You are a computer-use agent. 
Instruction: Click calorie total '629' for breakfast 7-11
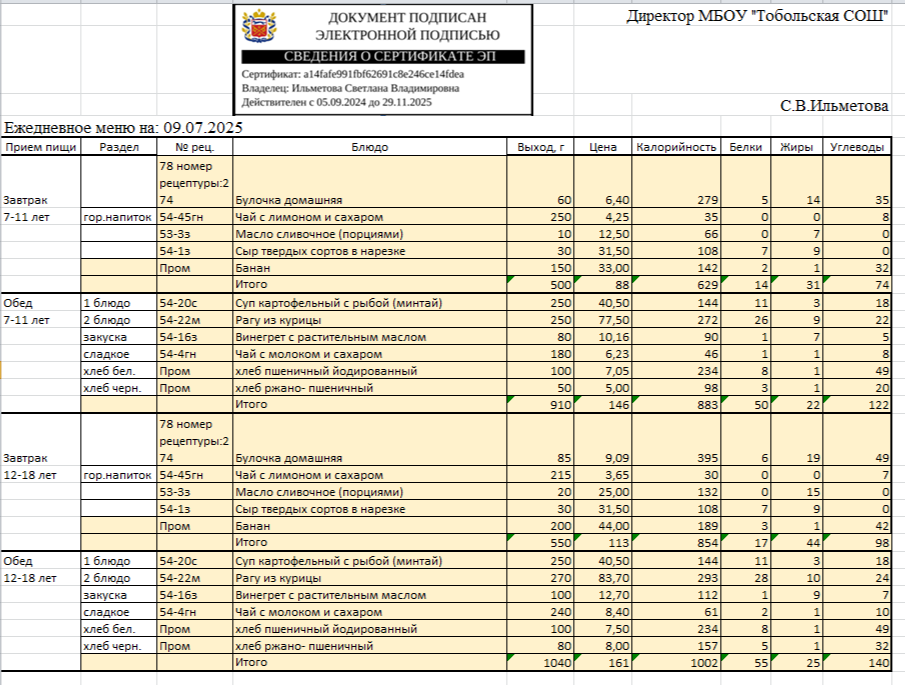click(x=676, y=285)
